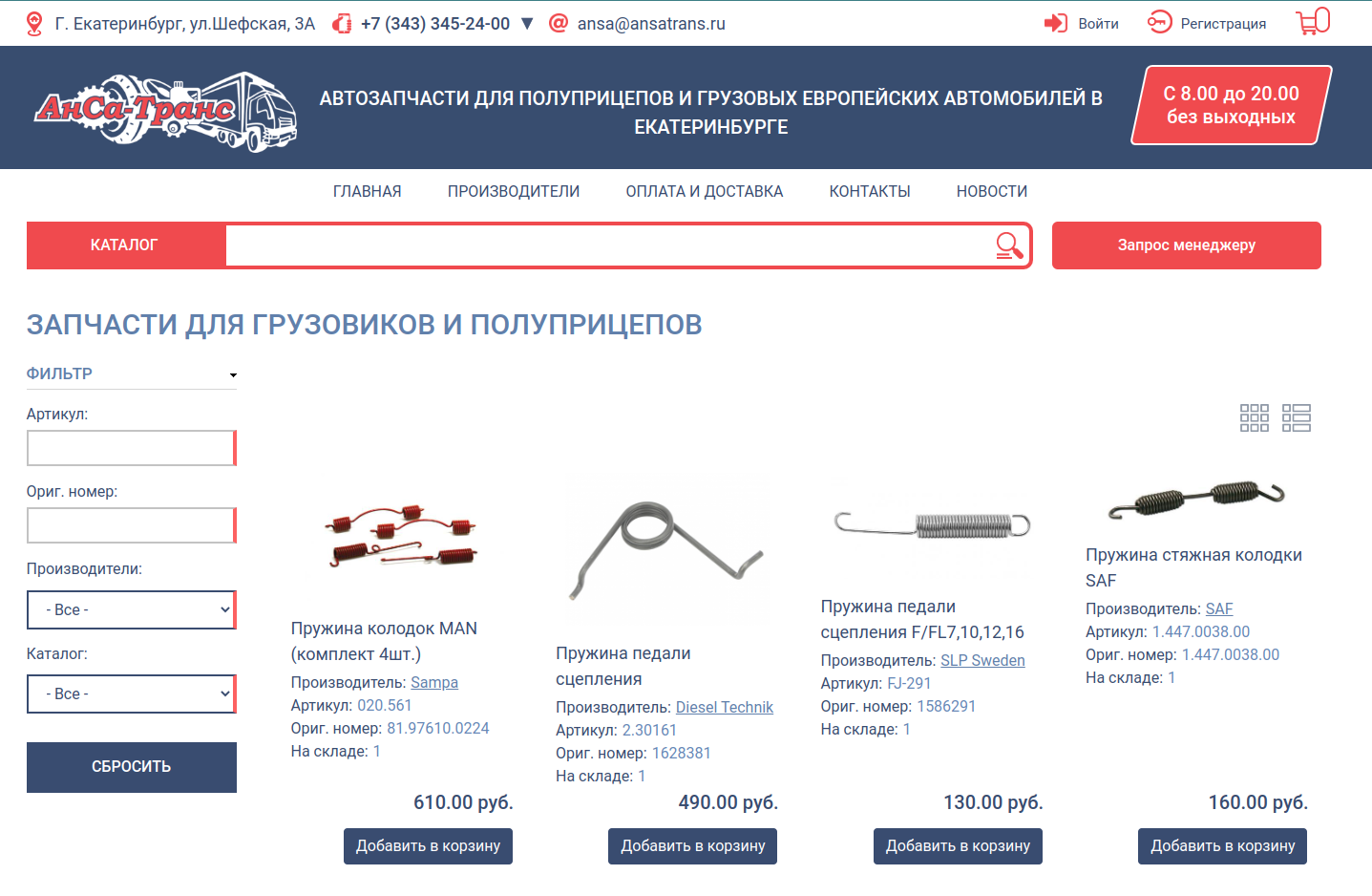The width and height of the screenshot is (1372, 896).
Task: Click the login arrow icon
Action: coord(1056,23)
